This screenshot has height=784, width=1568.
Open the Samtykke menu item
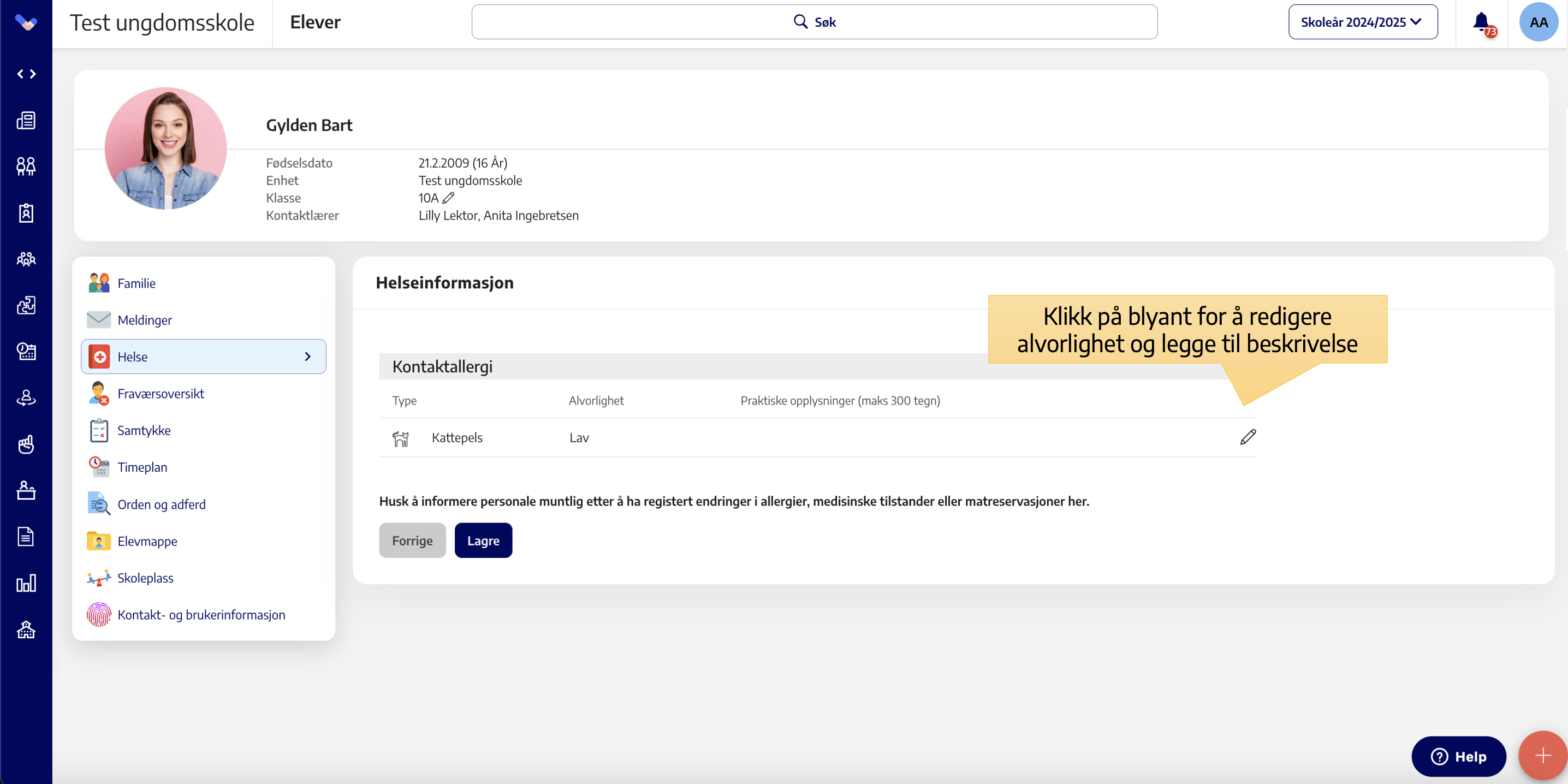203,430
